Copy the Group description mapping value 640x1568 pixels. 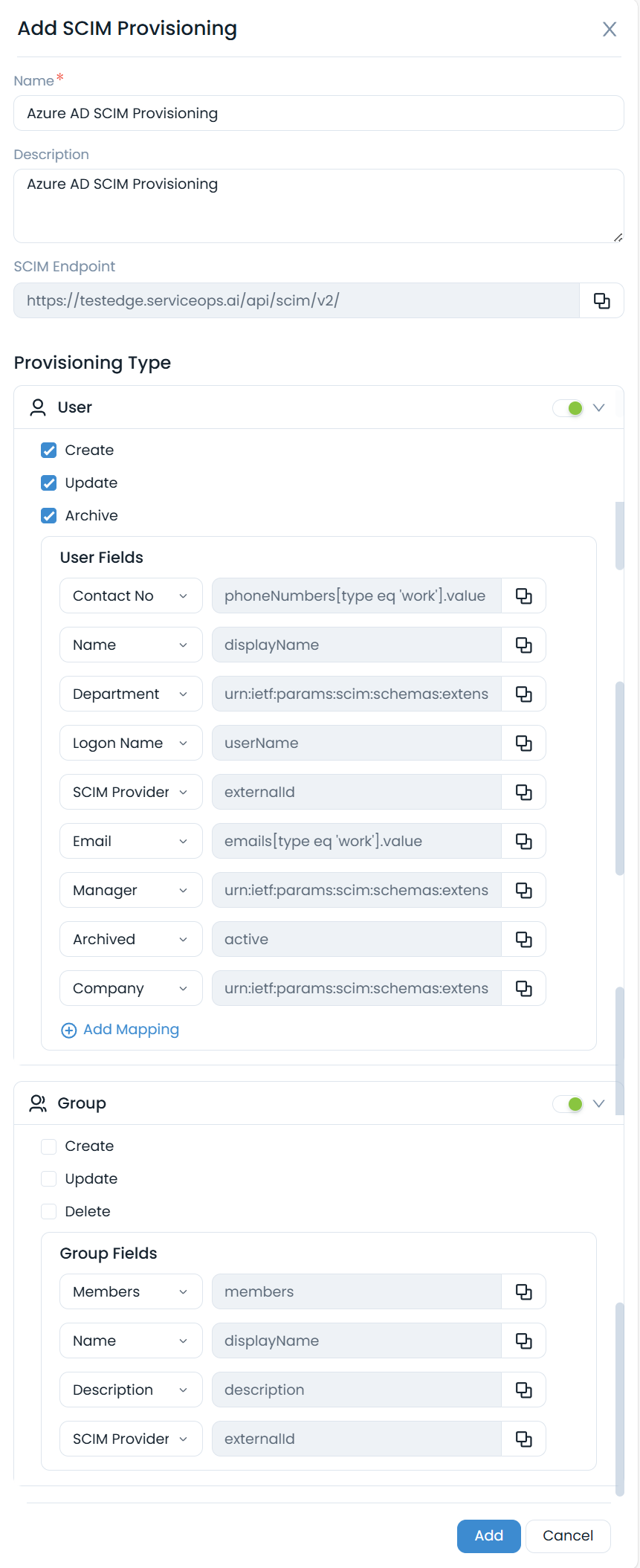point(524,1390)
